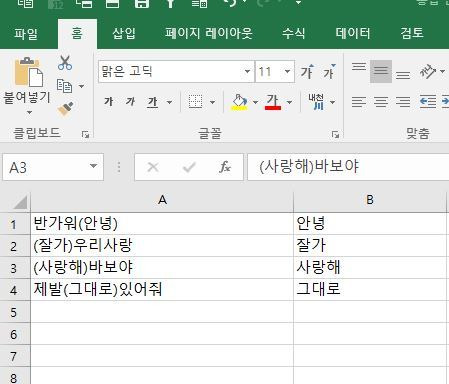Viewport: 449px width, 384px height.
Task: Select cell A3 (사랑해)바보야
Action: click(162, 268)
